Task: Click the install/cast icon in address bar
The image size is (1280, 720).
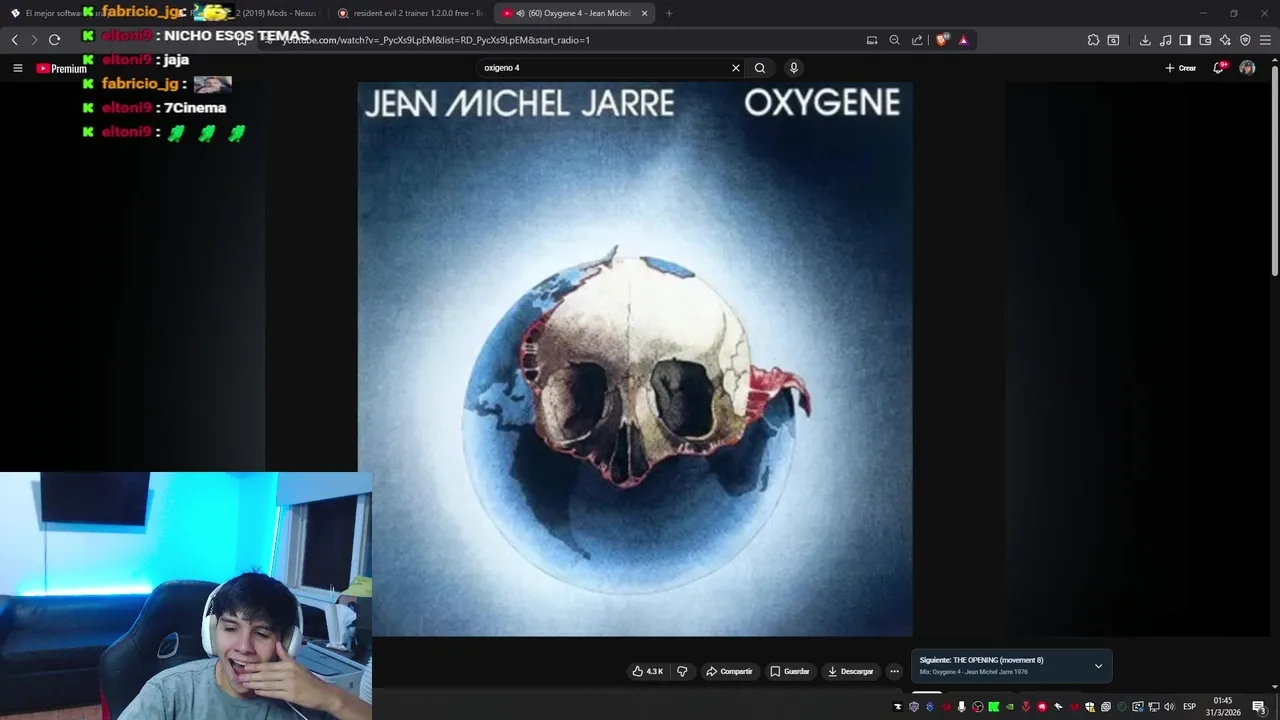Action: pyautogui.click(x=872, y=40)
